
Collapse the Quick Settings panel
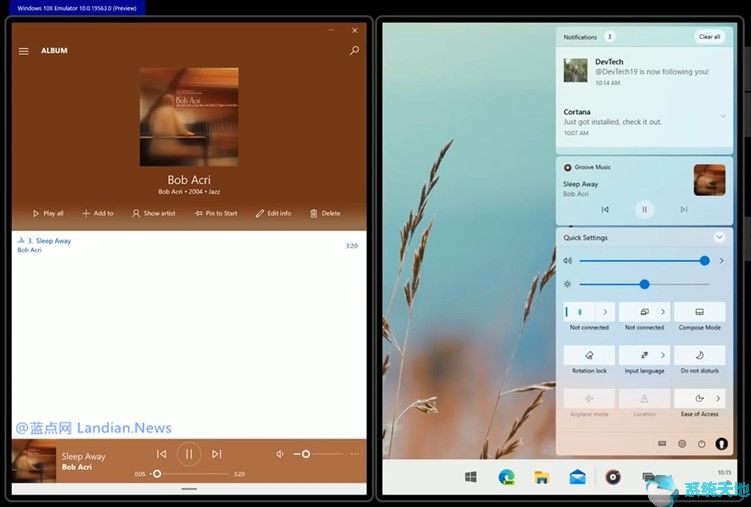719,237
